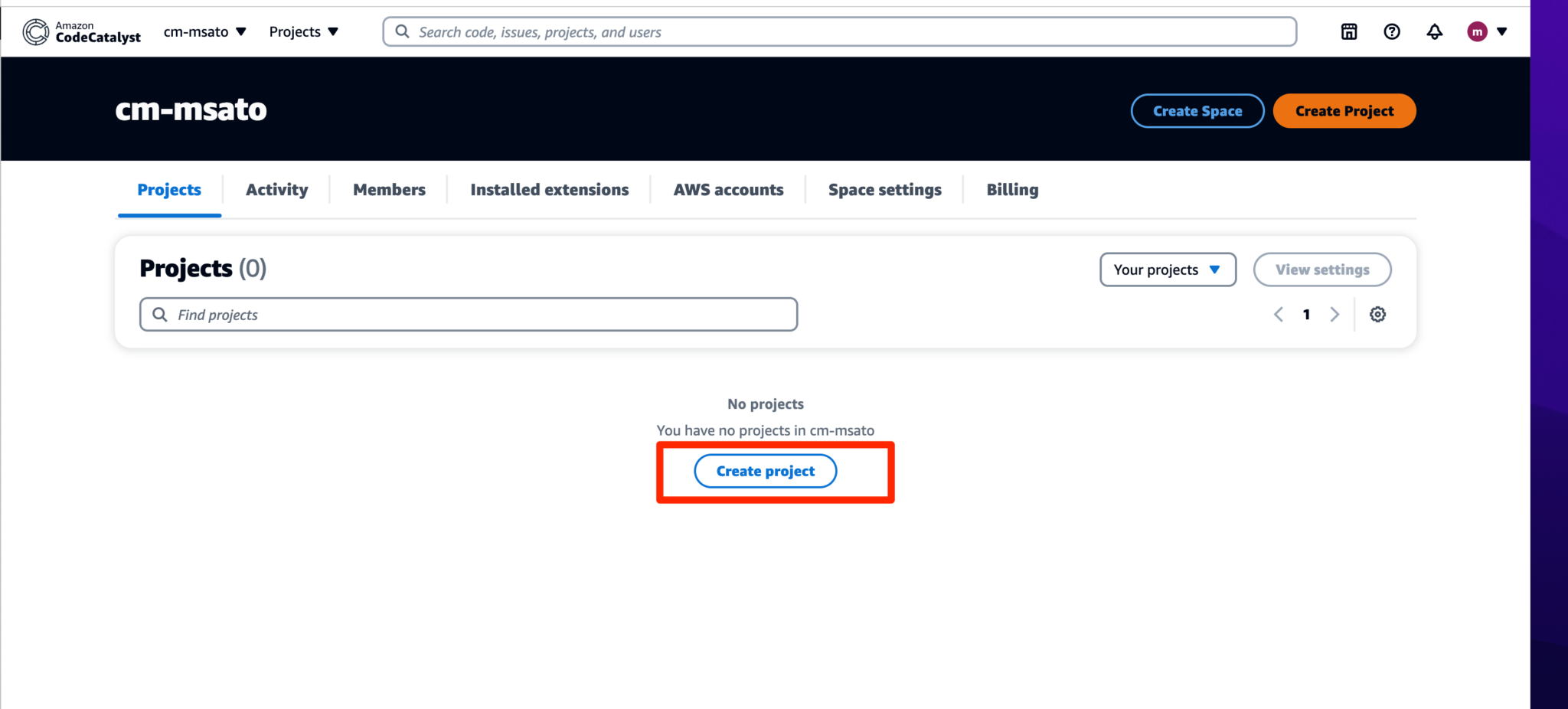Open the AWS accounts tab
Screen dimensions: 1568x709
[x=727, y=189]
